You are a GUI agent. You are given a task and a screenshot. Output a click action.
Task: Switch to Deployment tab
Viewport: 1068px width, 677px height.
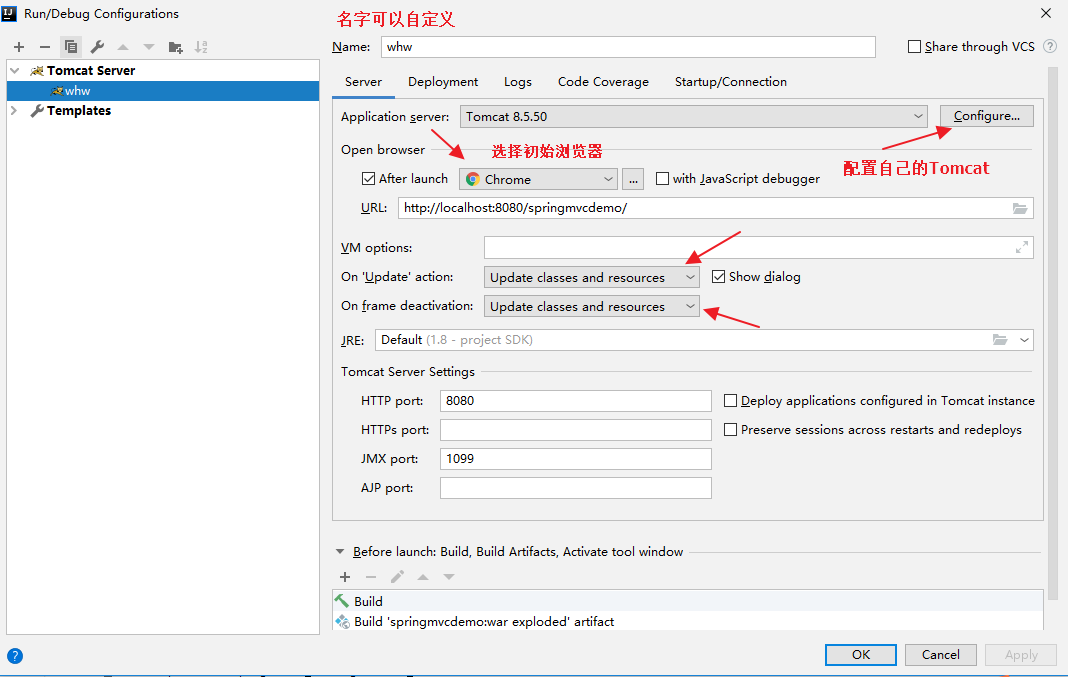tap(443, 82)
